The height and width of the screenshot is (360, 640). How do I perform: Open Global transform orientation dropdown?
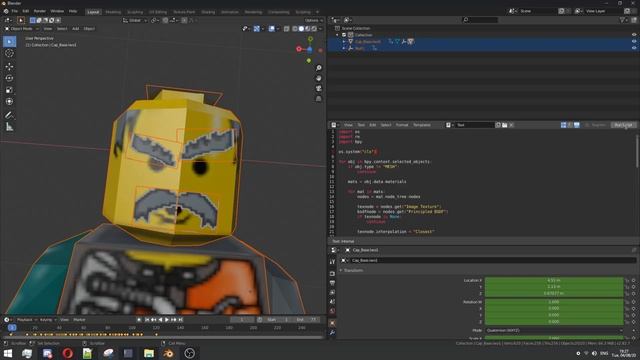tap(135, 20)
